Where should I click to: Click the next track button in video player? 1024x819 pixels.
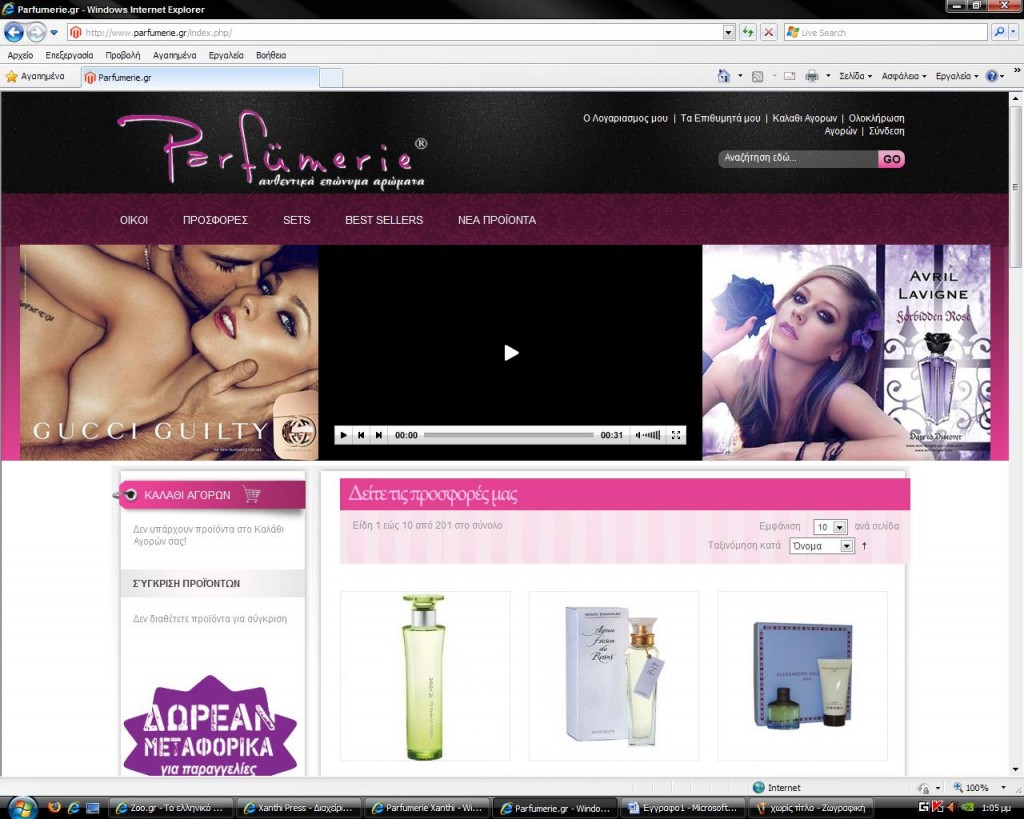point(379,435)
